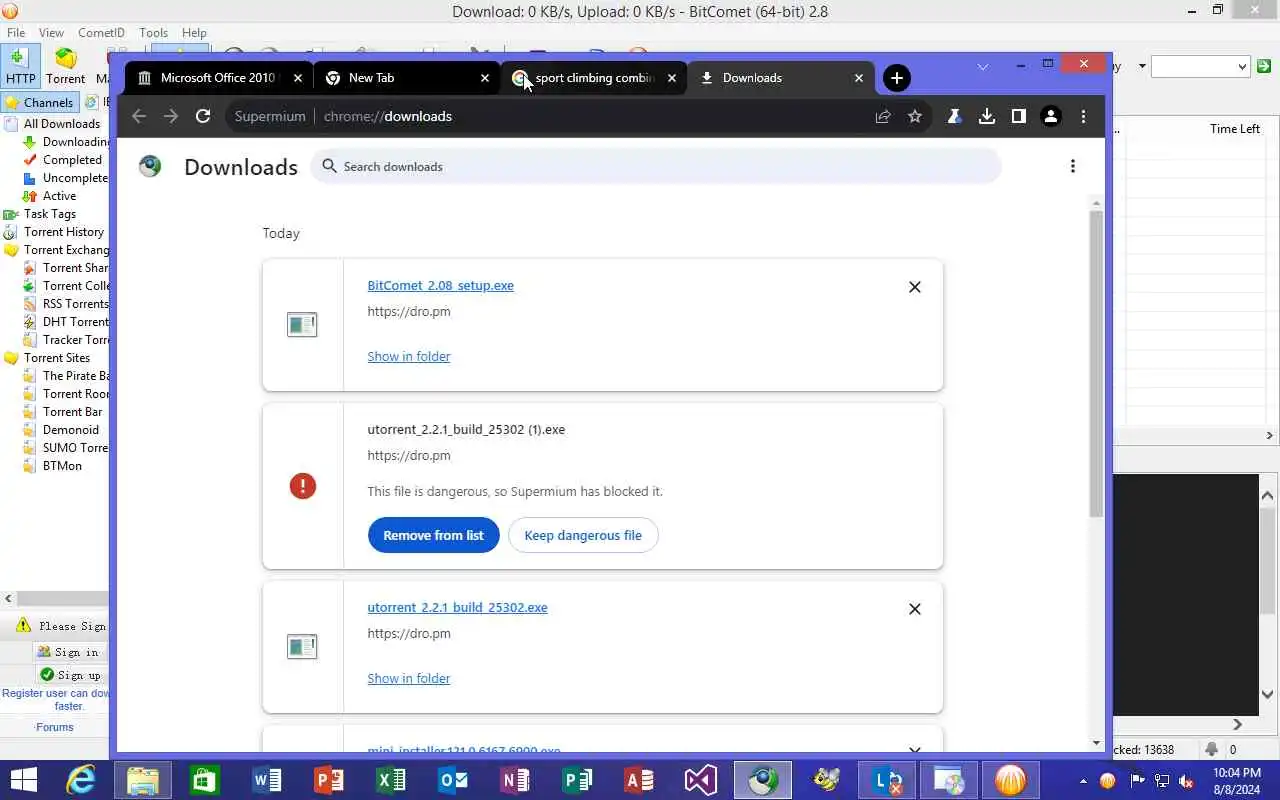Viewport: 1280px width, 800px height.
Task: Toggle the browser side panel icon
Action: (1018, 116)
